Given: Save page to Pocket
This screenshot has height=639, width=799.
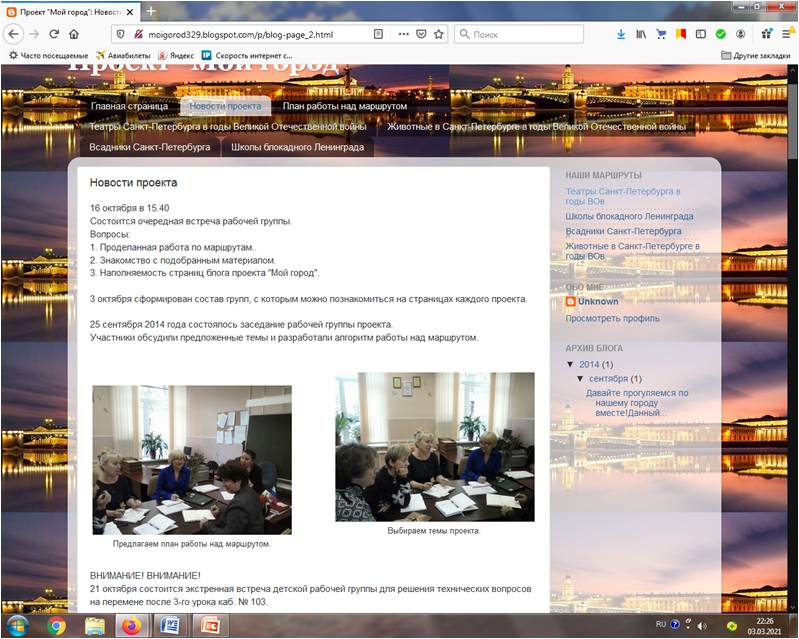Looking at the screenshot, I should 421,34.
